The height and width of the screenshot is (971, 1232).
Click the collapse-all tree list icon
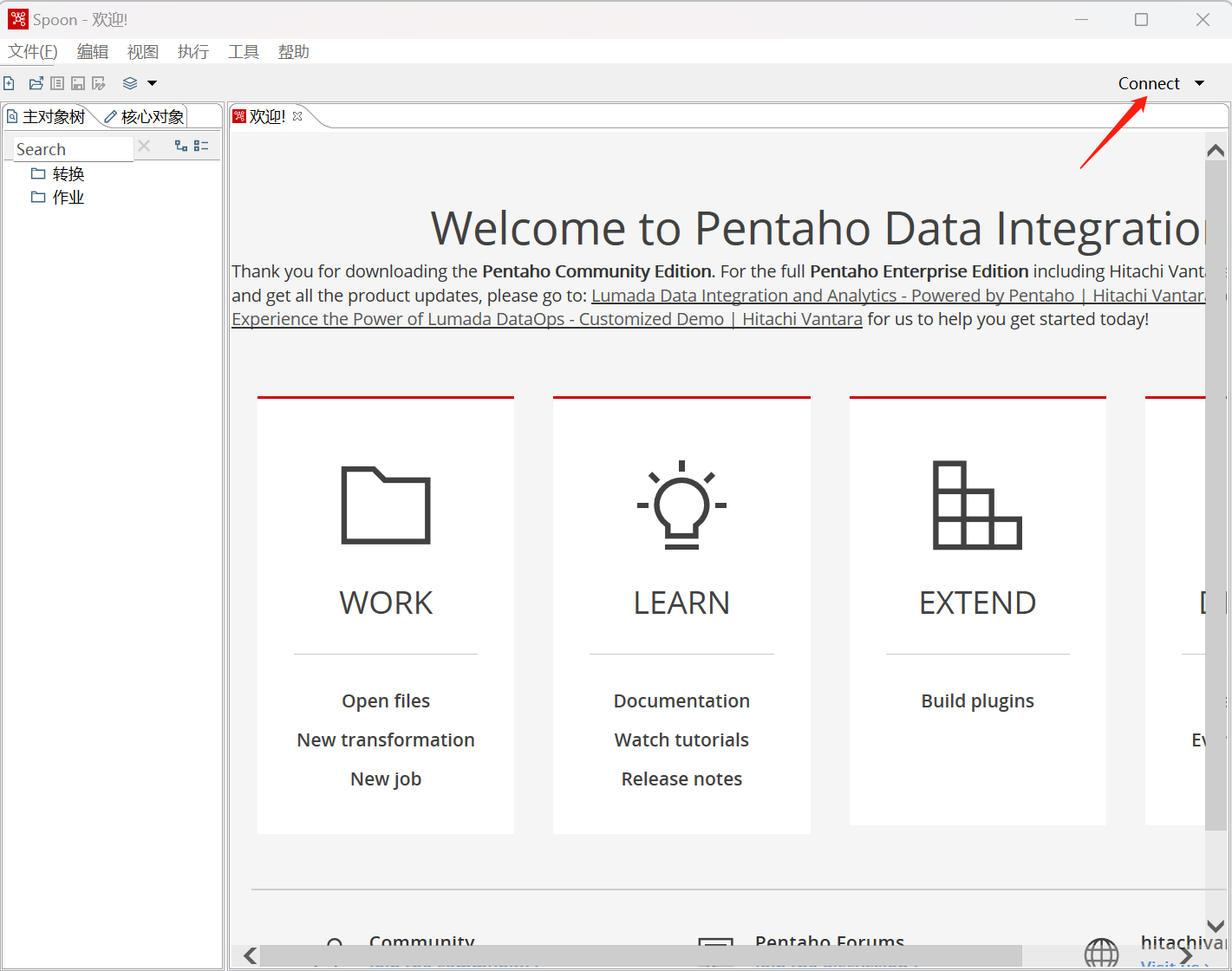pyautogui.click(x=201, y=146)
